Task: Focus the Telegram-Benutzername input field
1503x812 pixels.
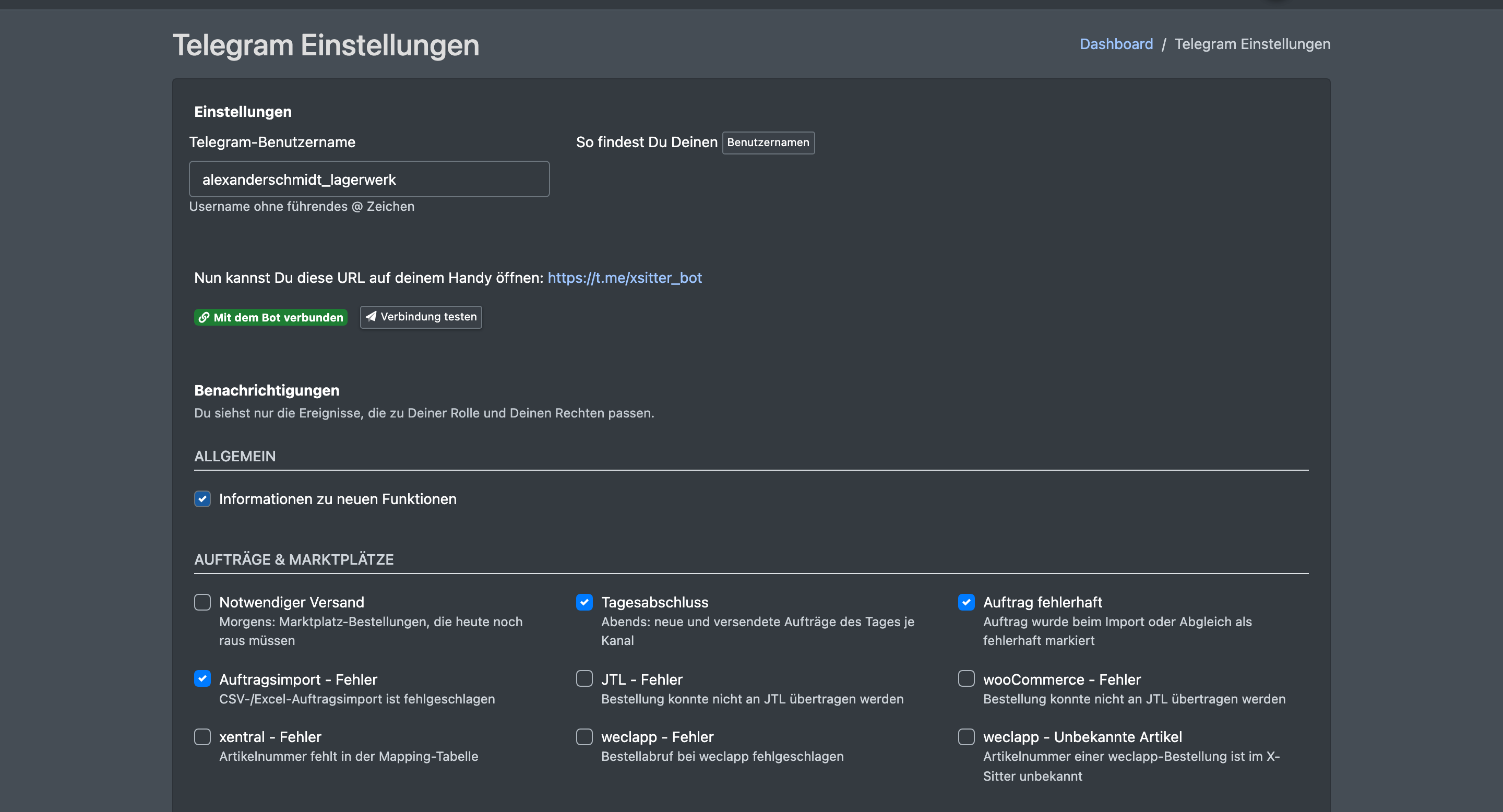Action: (x=369, y=179)
